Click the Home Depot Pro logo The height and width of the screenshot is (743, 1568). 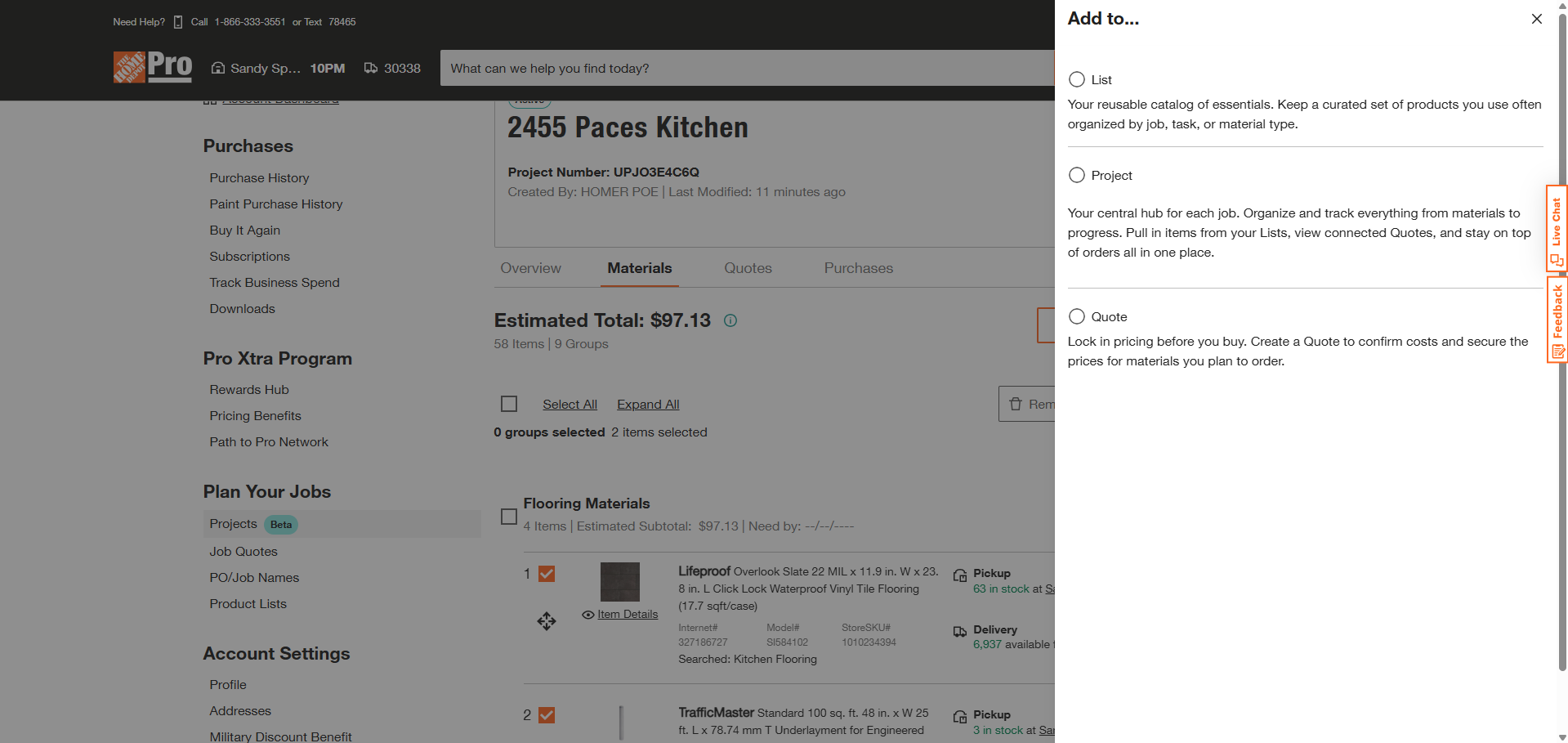coord(153,67)
